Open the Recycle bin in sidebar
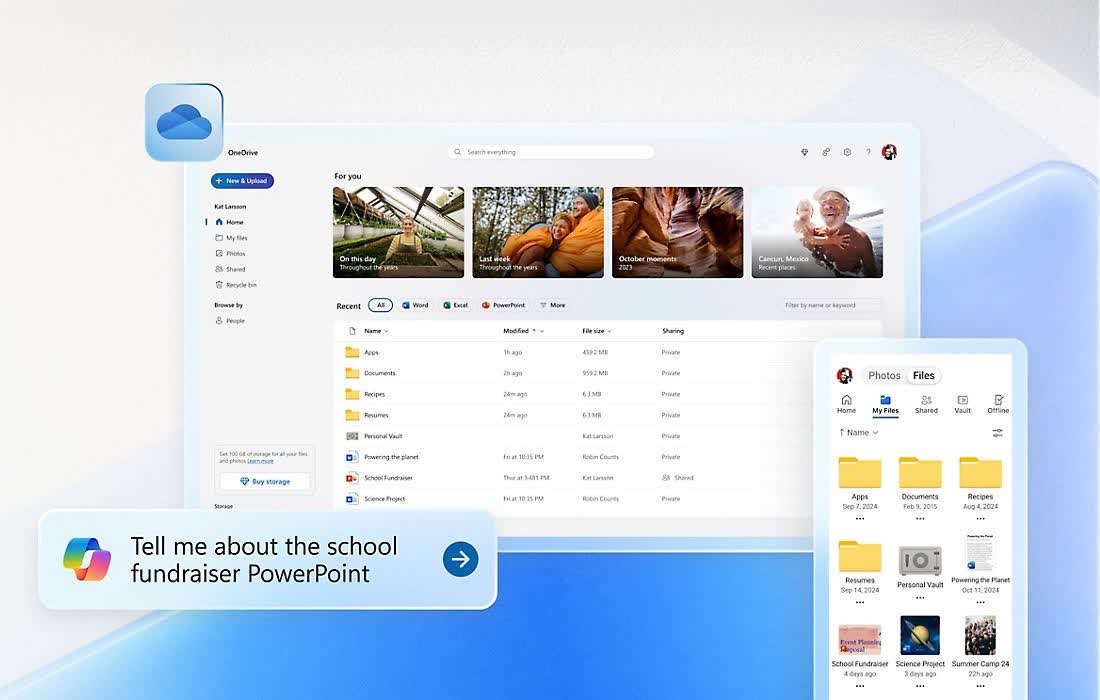This screenshot has width=1100, height=700. tap(236, 285)
